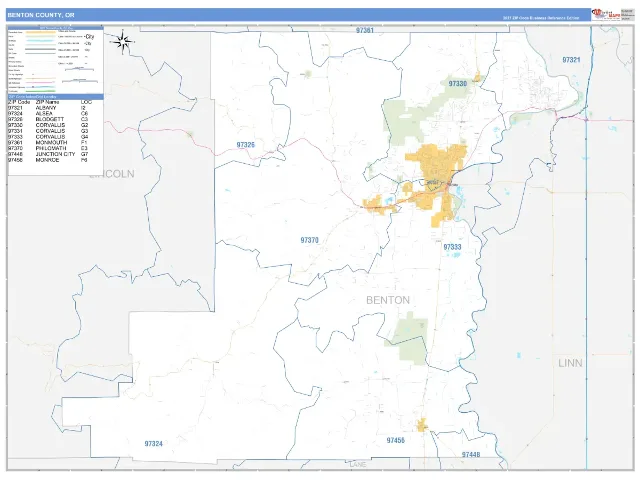The image size is (640, 480).
Task: Click the ZIP Name column header
Action: click(x=47, y=102)
